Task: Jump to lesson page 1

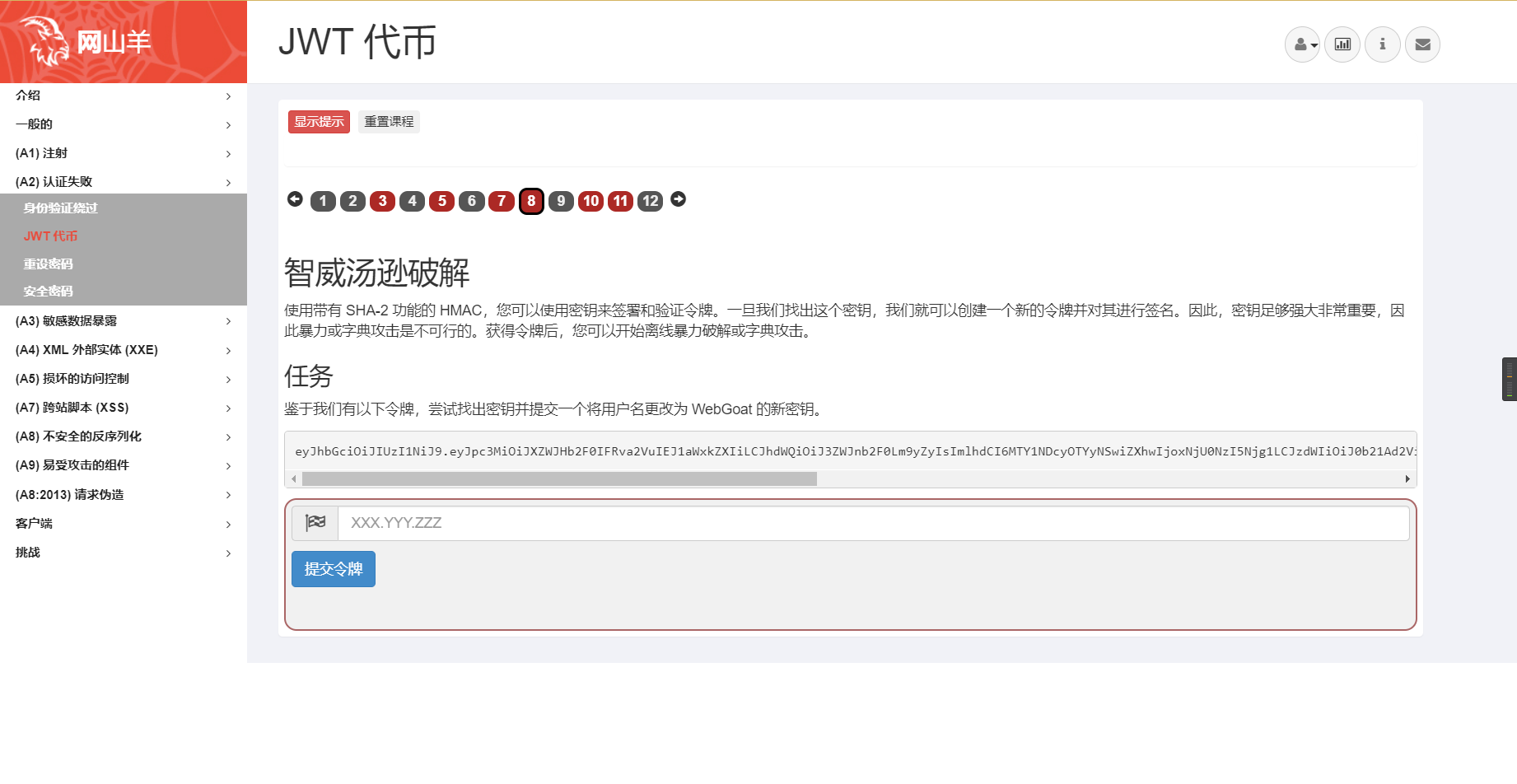Action: pyautogui.click(x=323, y=201)
